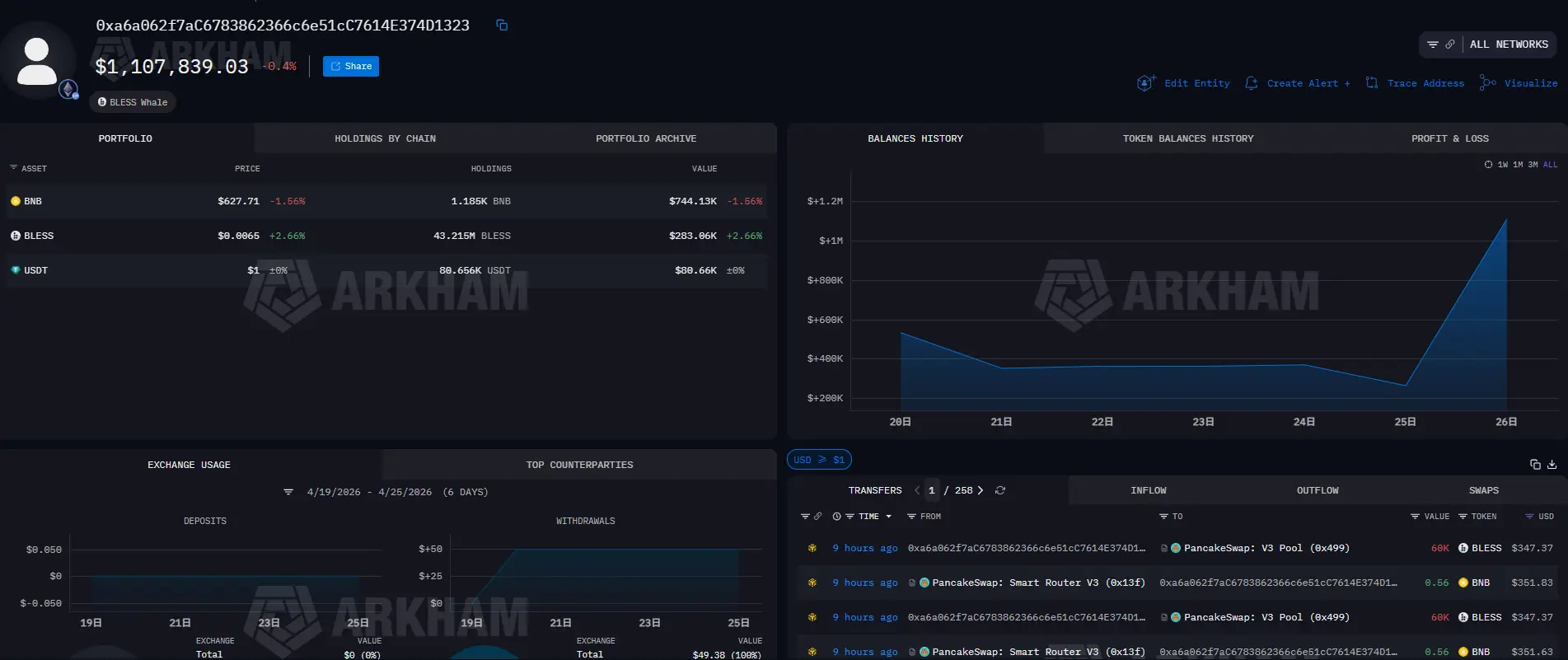The image size is (1568, 660).
Task: Click the network filter icon beside All Networks
Action: (x=1433, y=44)
